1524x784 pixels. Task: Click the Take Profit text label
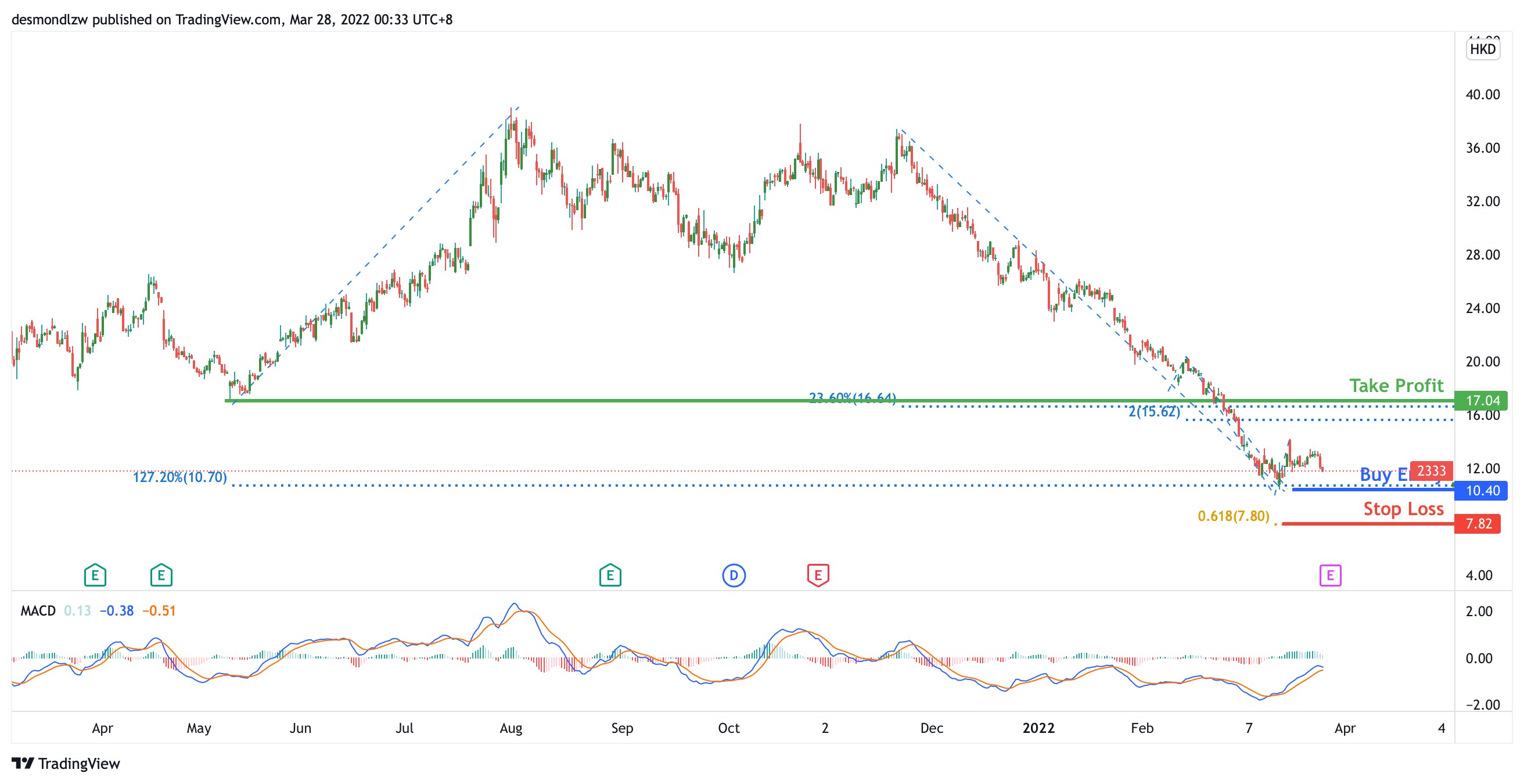point(1396,386)
